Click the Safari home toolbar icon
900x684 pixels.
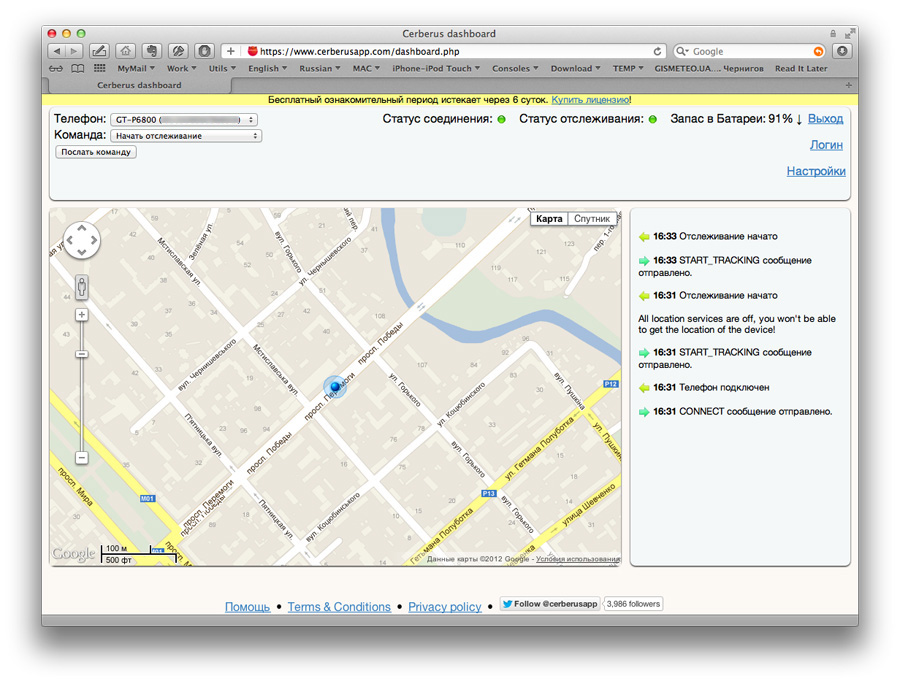pyautogui.click(x=125, y=51)
